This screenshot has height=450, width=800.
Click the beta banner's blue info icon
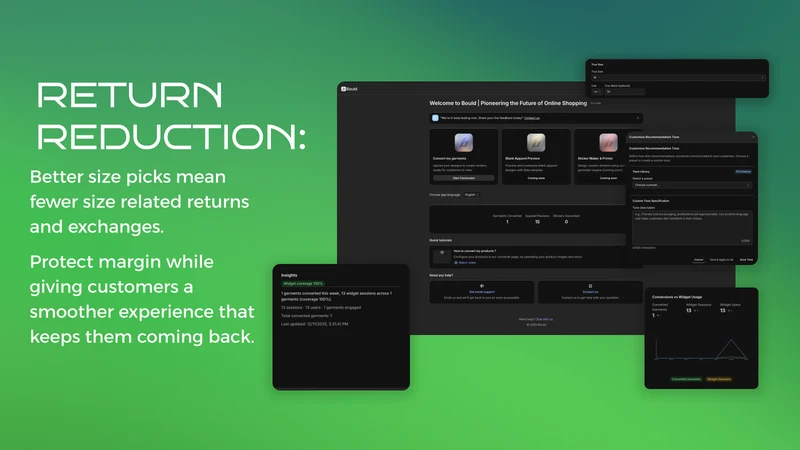click(x=435, y=118)
